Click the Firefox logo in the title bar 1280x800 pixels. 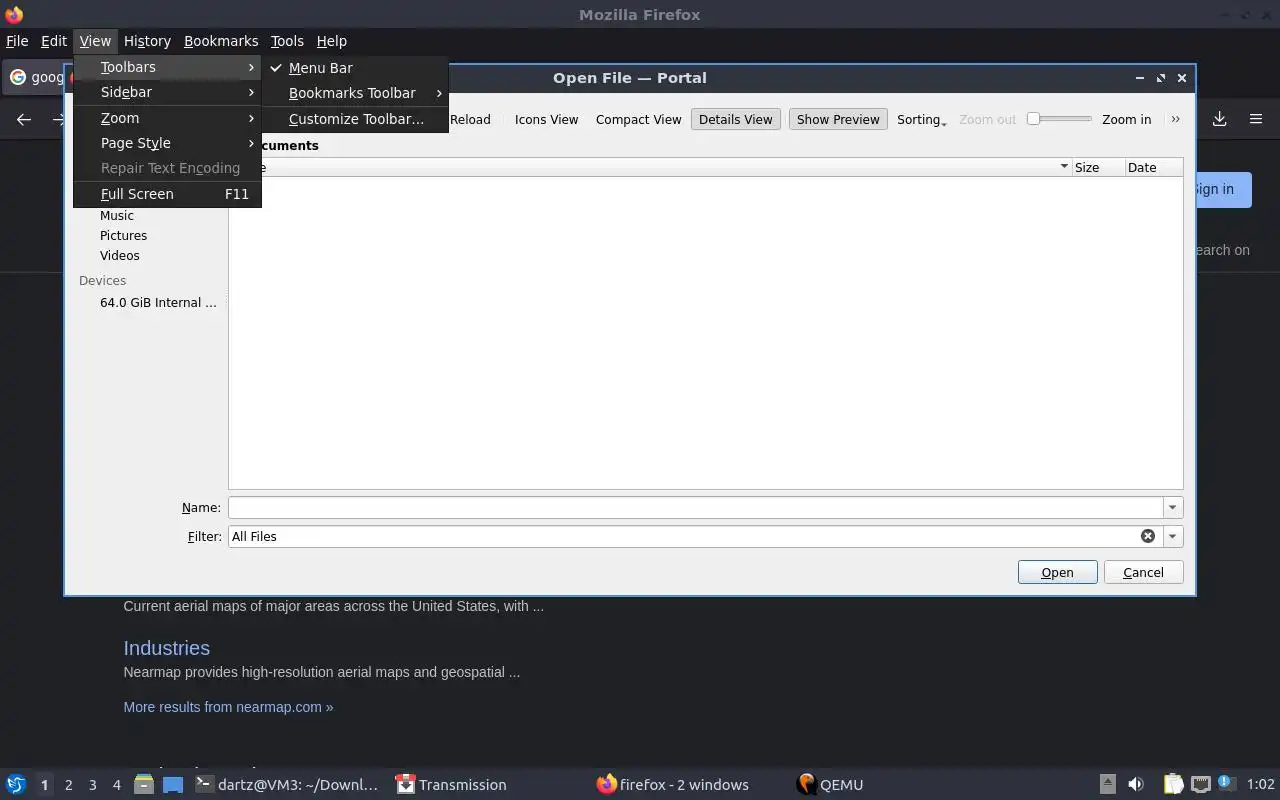[x=14, y=14]
